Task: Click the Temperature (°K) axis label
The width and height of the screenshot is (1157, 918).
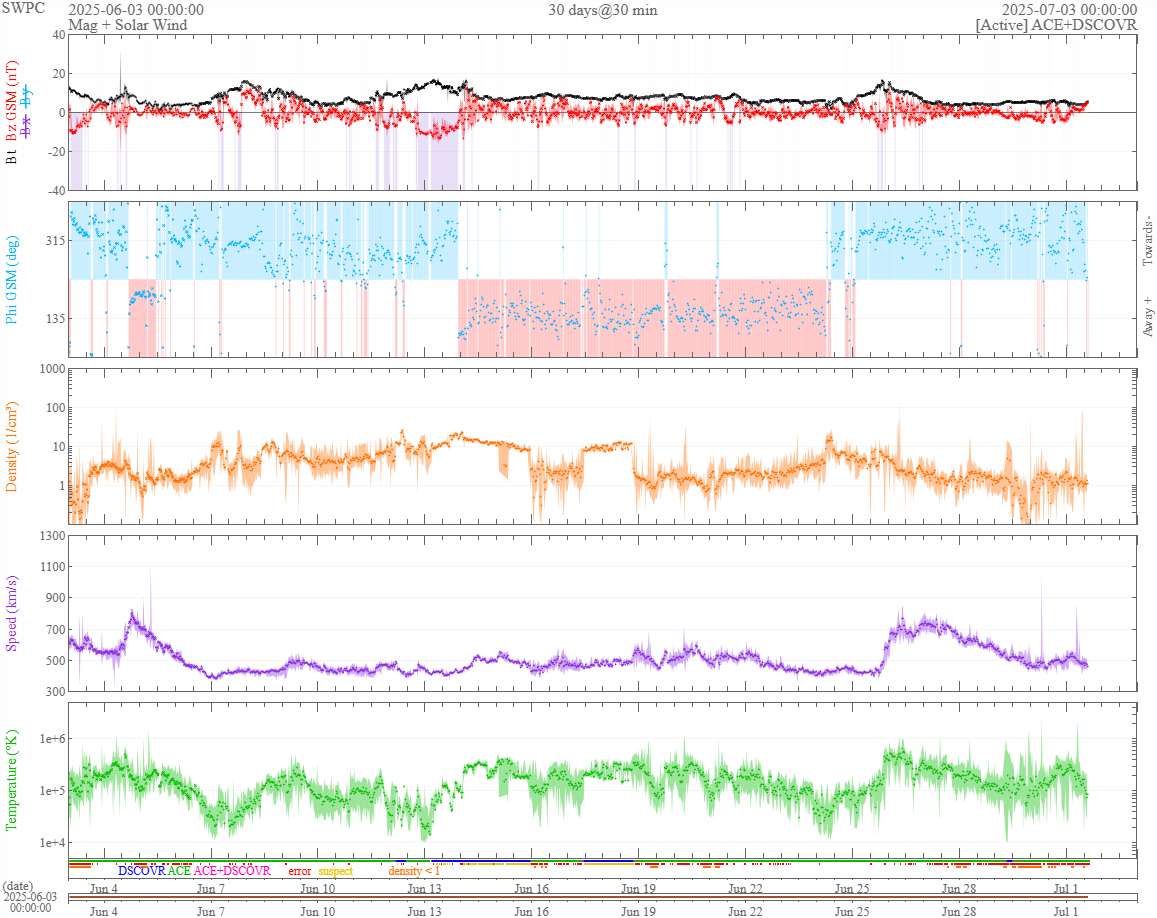Action: pyautogui.click(x=11, y=780)
